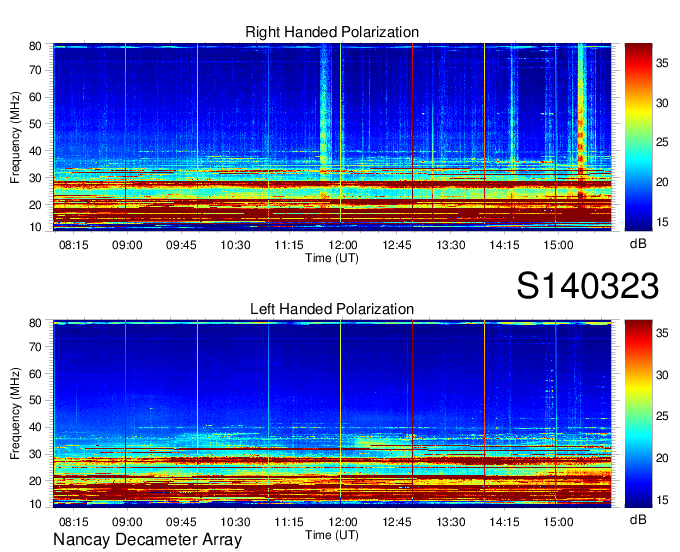680x552 pixels.
Task: Click 80 MHz tick on Right Handed frequency axis
Action: click(x=35, y=46)
